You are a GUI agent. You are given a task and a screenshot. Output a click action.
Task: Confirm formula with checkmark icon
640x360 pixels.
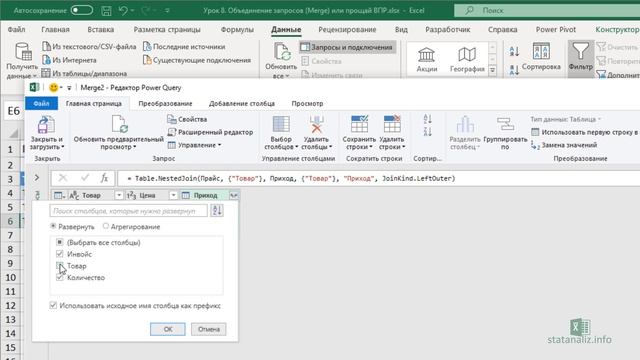click(x=84, y=178)
